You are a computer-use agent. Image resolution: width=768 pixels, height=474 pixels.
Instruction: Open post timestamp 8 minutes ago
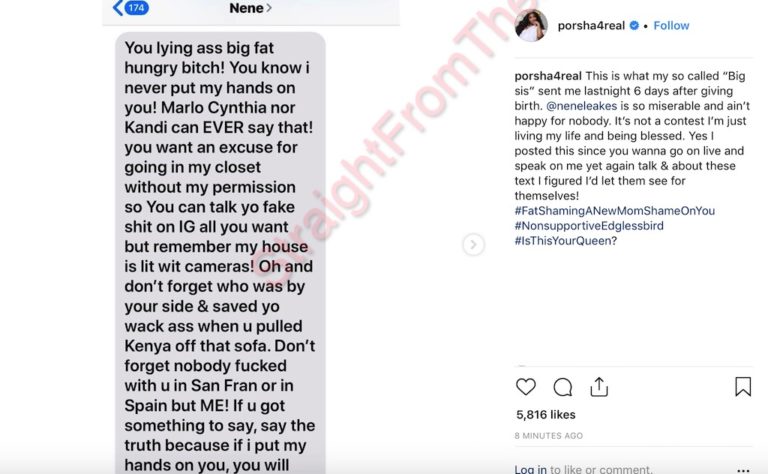[x=549, y=435]
